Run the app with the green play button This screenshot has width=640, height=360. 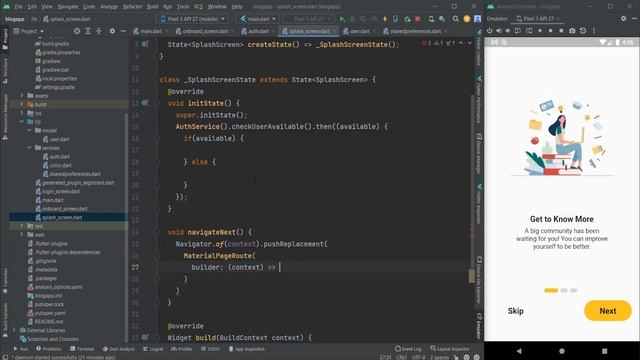342,19
